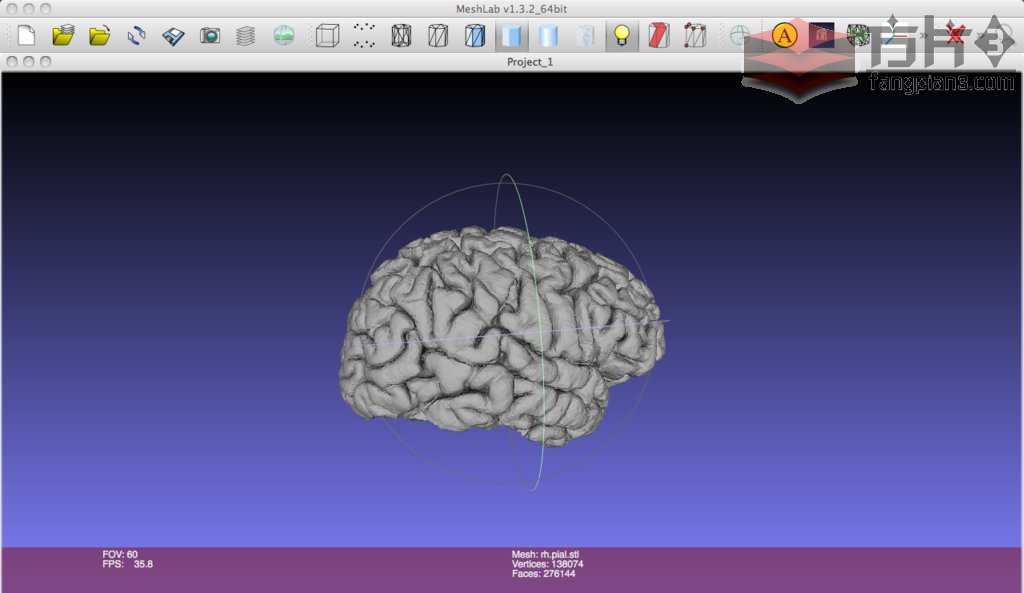This screenshot has height=593, width=1024.
Task: Import a mesh file
Action: [99, 35]
